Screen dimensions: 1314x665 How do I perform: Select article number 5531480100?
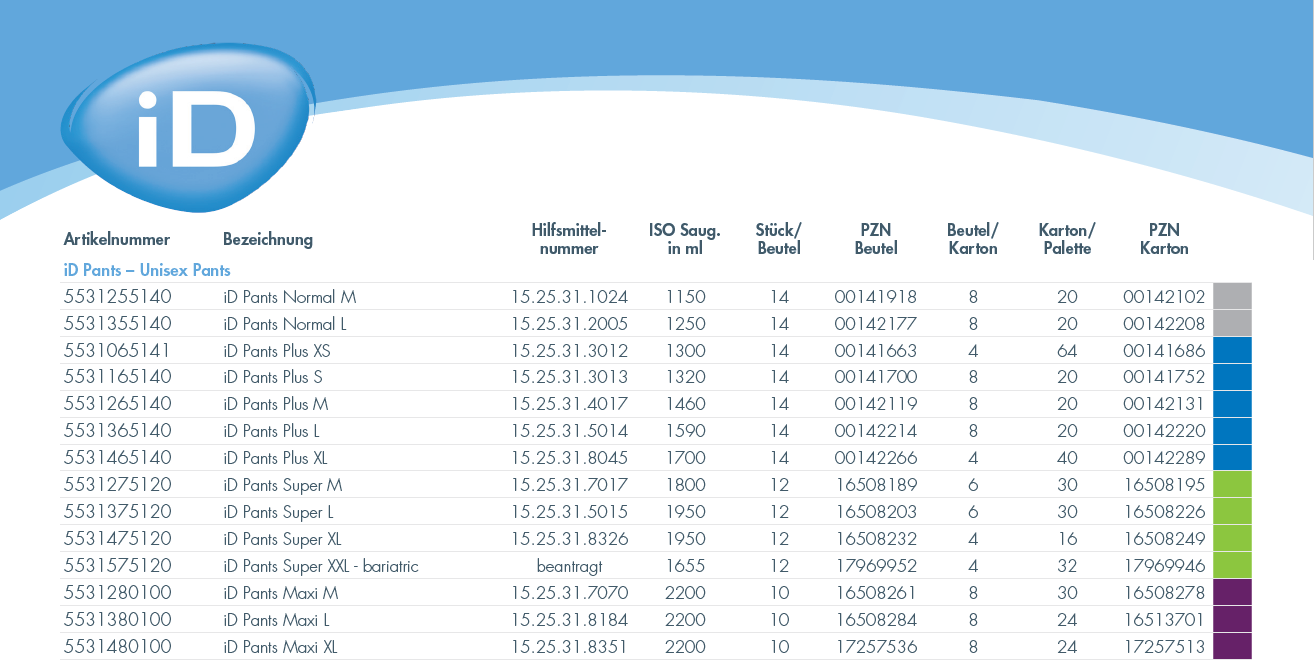pyautogui.click(x=118, y=647)
